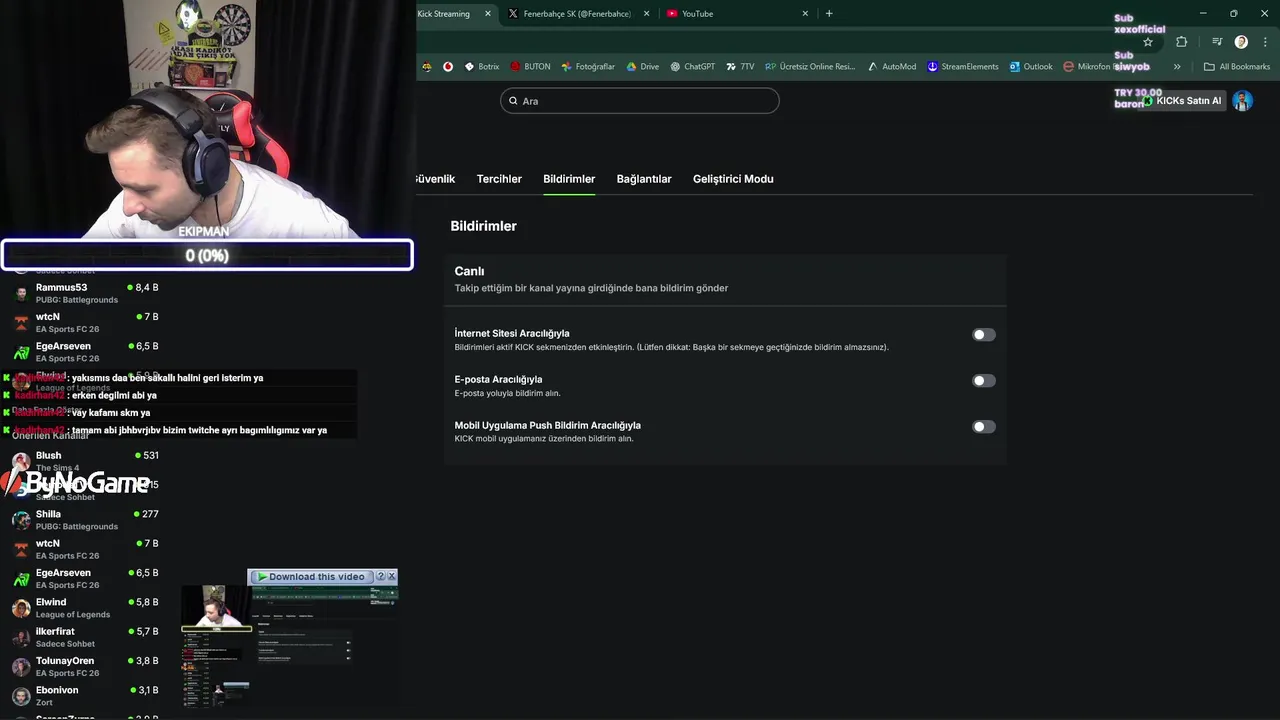Open the Chrome three-dot menu
1280x720 pixels.
click(1264, 42)
